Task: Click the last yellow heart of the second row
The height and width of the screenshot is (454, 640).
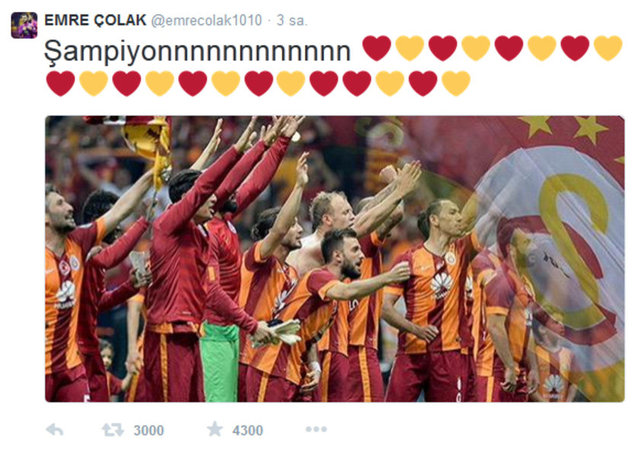Action: click(x=456, y=83)
